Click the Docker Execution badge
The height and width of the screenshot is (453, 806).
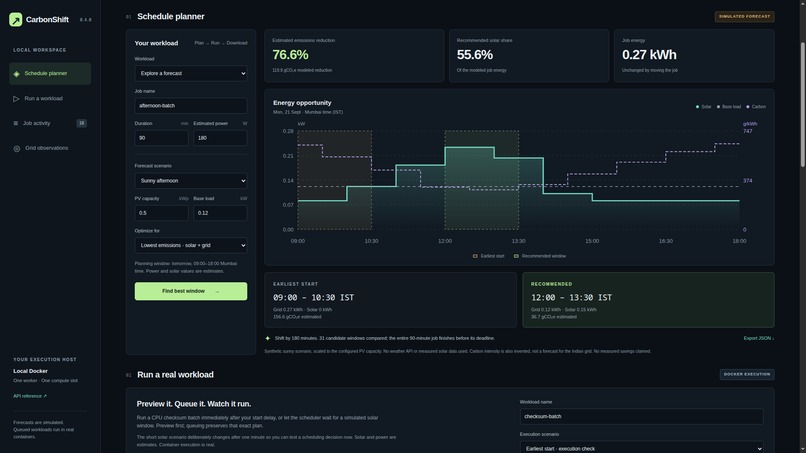(x=747, y=374)
